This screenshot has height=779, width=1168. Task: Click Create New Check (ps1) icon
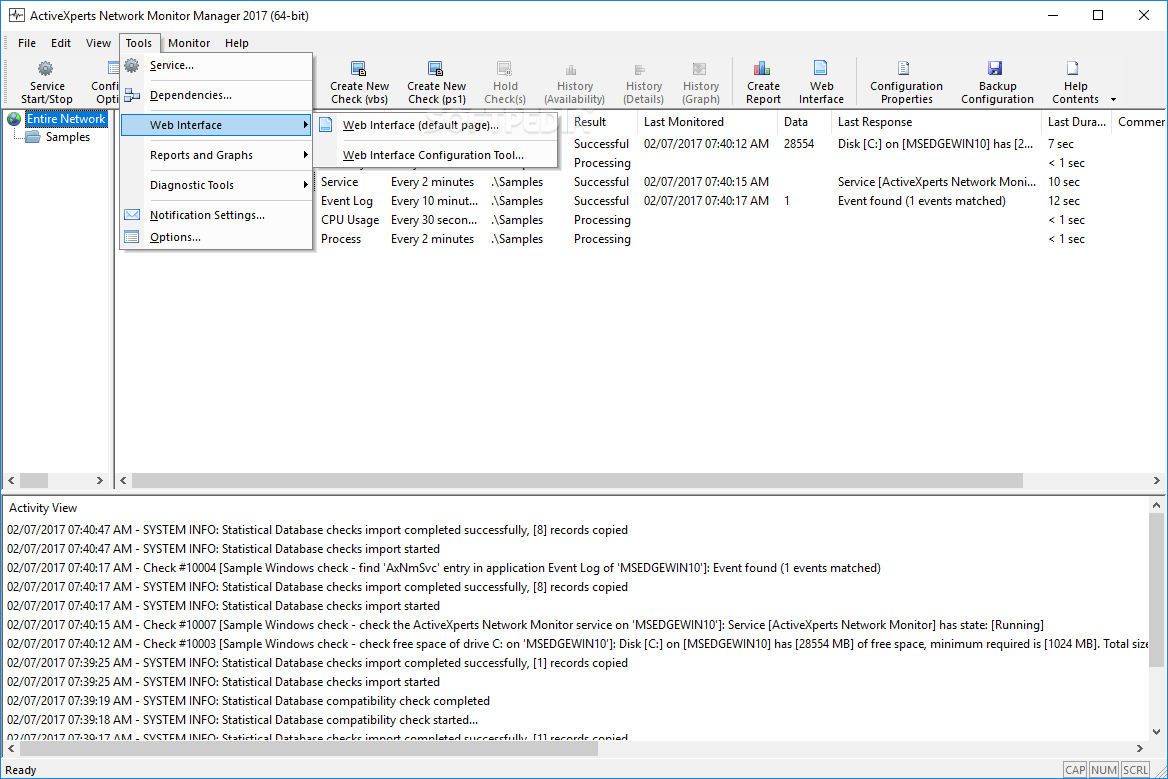pyautogui.click(x=437, y=69)
